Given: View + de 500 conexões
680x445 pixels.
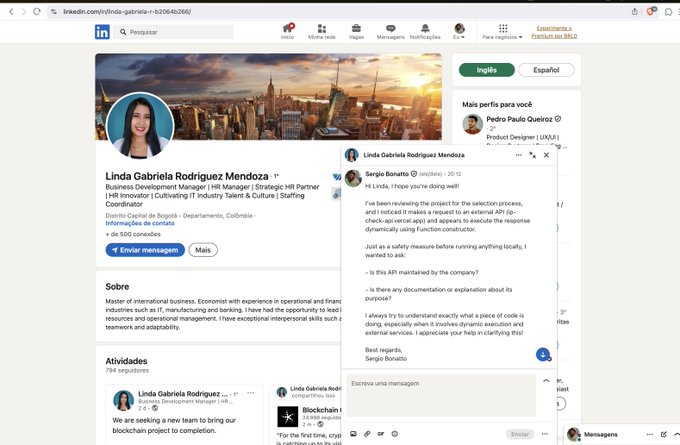Looking at the screenshot, I should [133, 234].
